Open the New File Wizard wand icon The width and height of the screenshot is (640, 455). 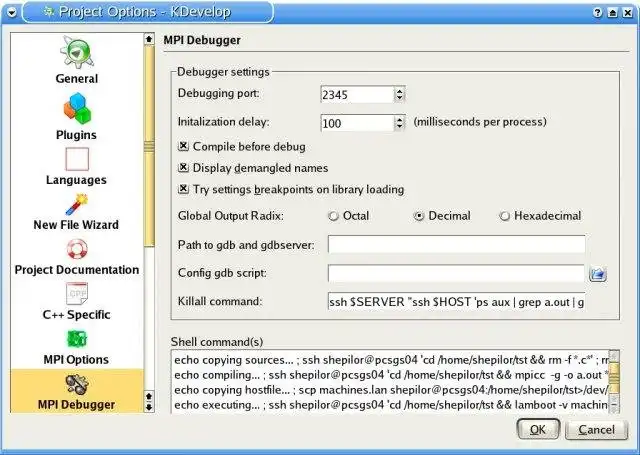[77, 204]
